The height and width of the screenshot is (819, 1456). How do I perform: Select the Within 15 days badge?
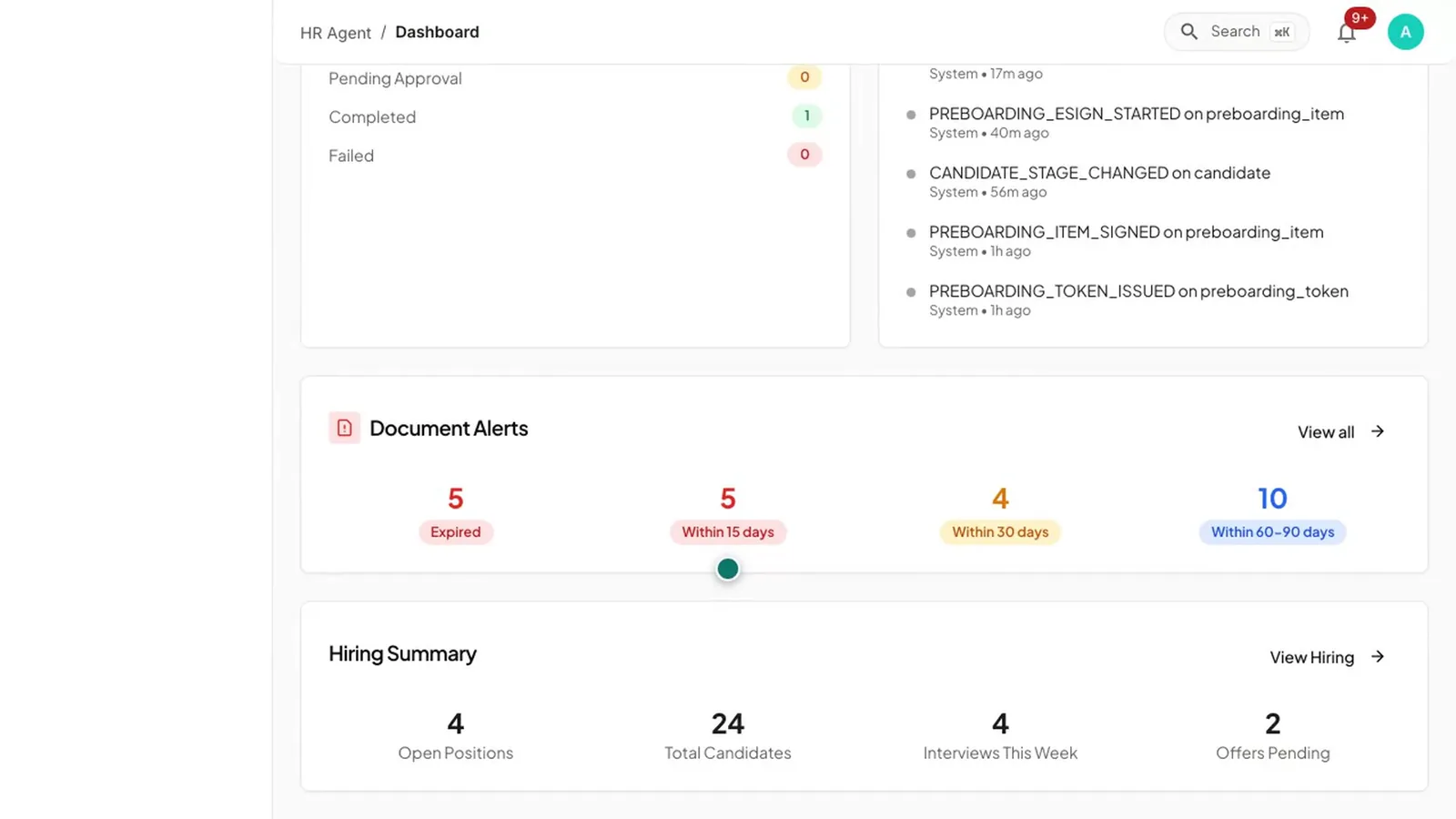tap(728, 532)
